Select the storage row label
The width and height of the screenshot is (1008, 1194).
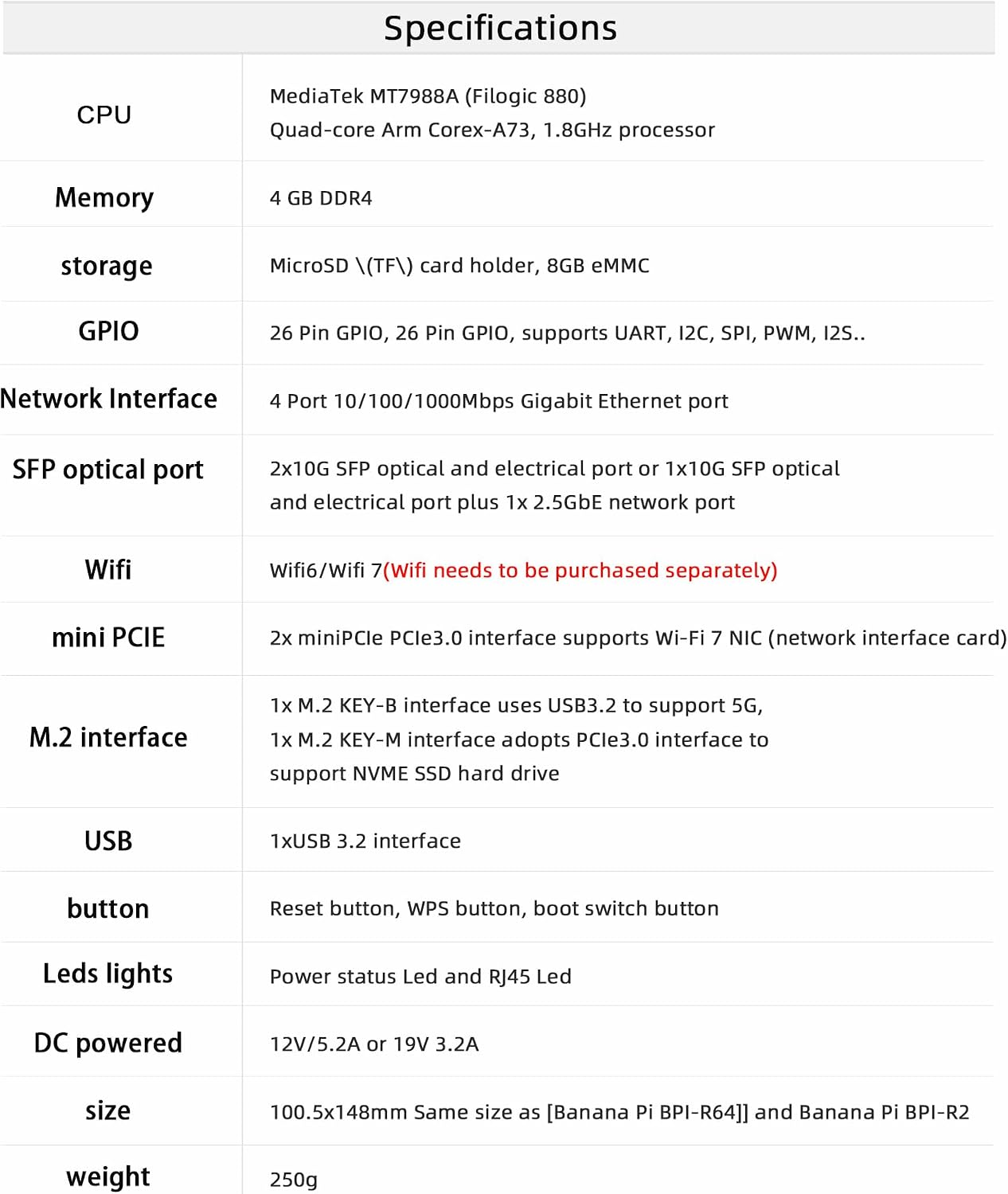coord(107,266)
